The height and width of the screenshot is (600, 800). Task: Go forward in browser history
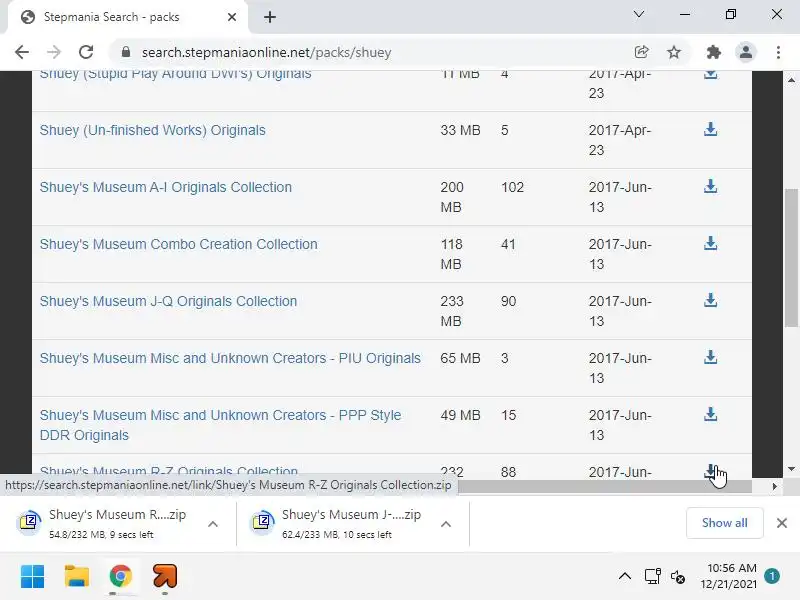pyautogui.click(x=54, y=52)
